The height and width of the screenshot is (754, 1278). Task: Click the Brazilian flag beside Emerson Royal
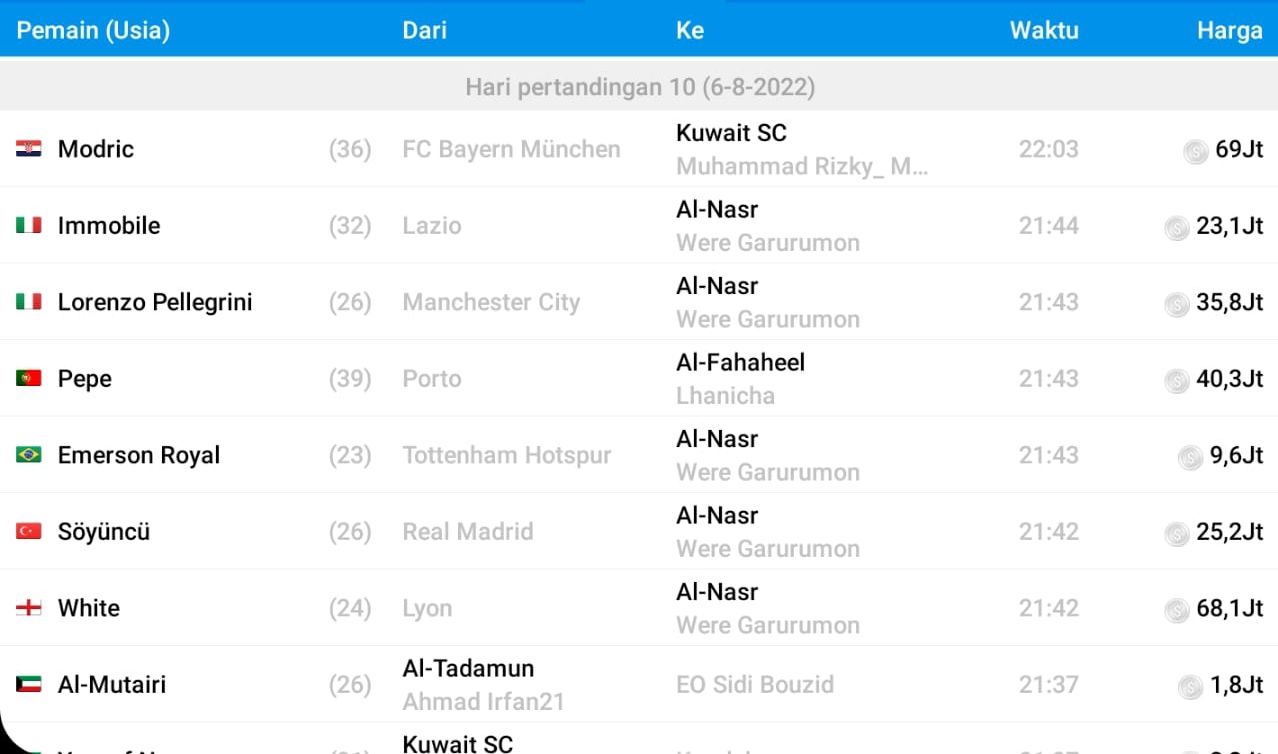pos(28,455)
